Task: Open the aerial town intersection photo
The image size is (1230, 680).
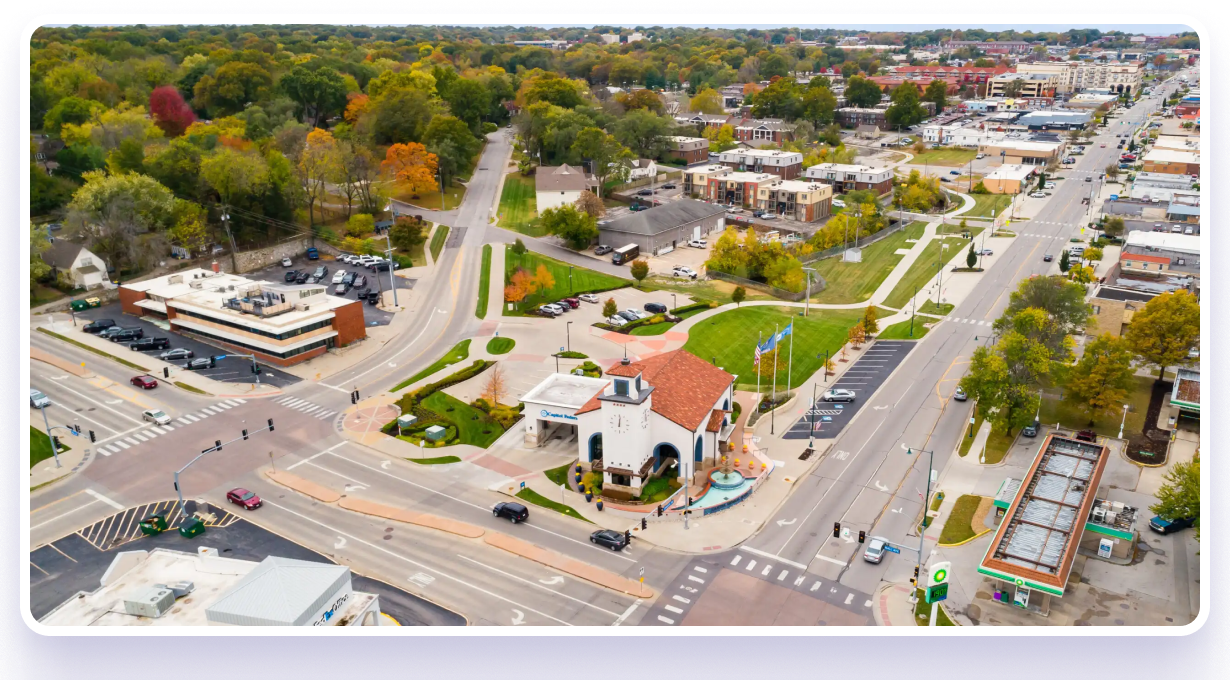Action: (x=614, y=325)
